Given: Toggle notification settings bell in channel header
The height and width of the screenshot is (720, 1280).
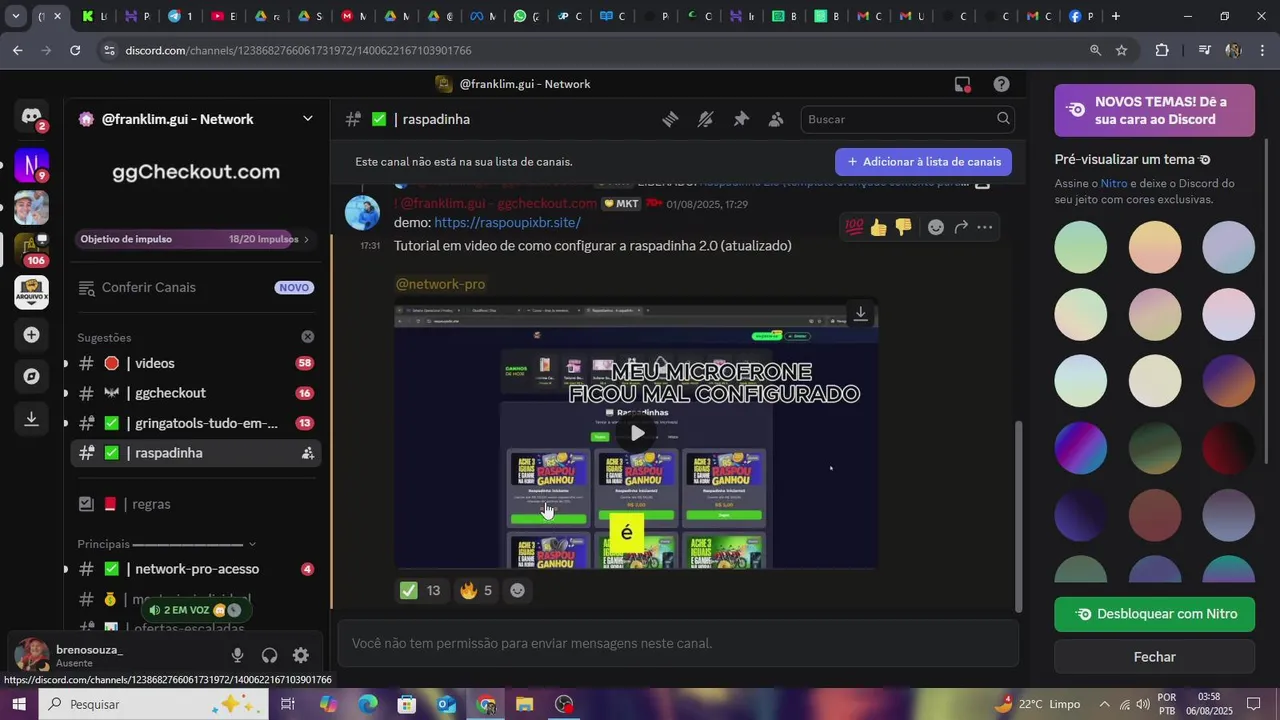Looking at the screenshot, I should pyautogui.click(x=705, y=119).
